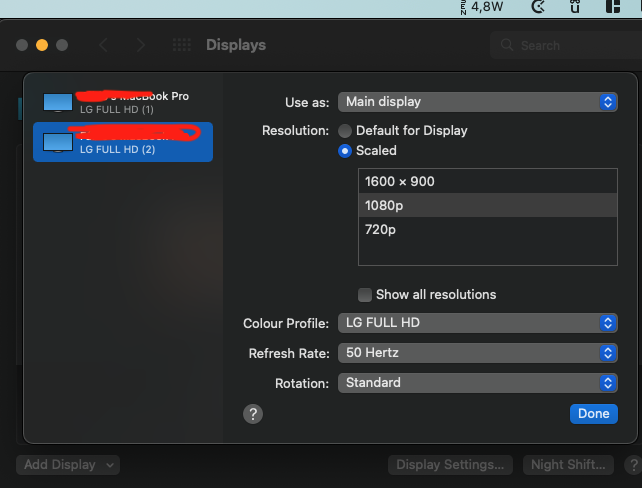Viewport: 642px width, 488px height.
Task: Select the 1600 × 900 resolution
Action: (400, 182)
